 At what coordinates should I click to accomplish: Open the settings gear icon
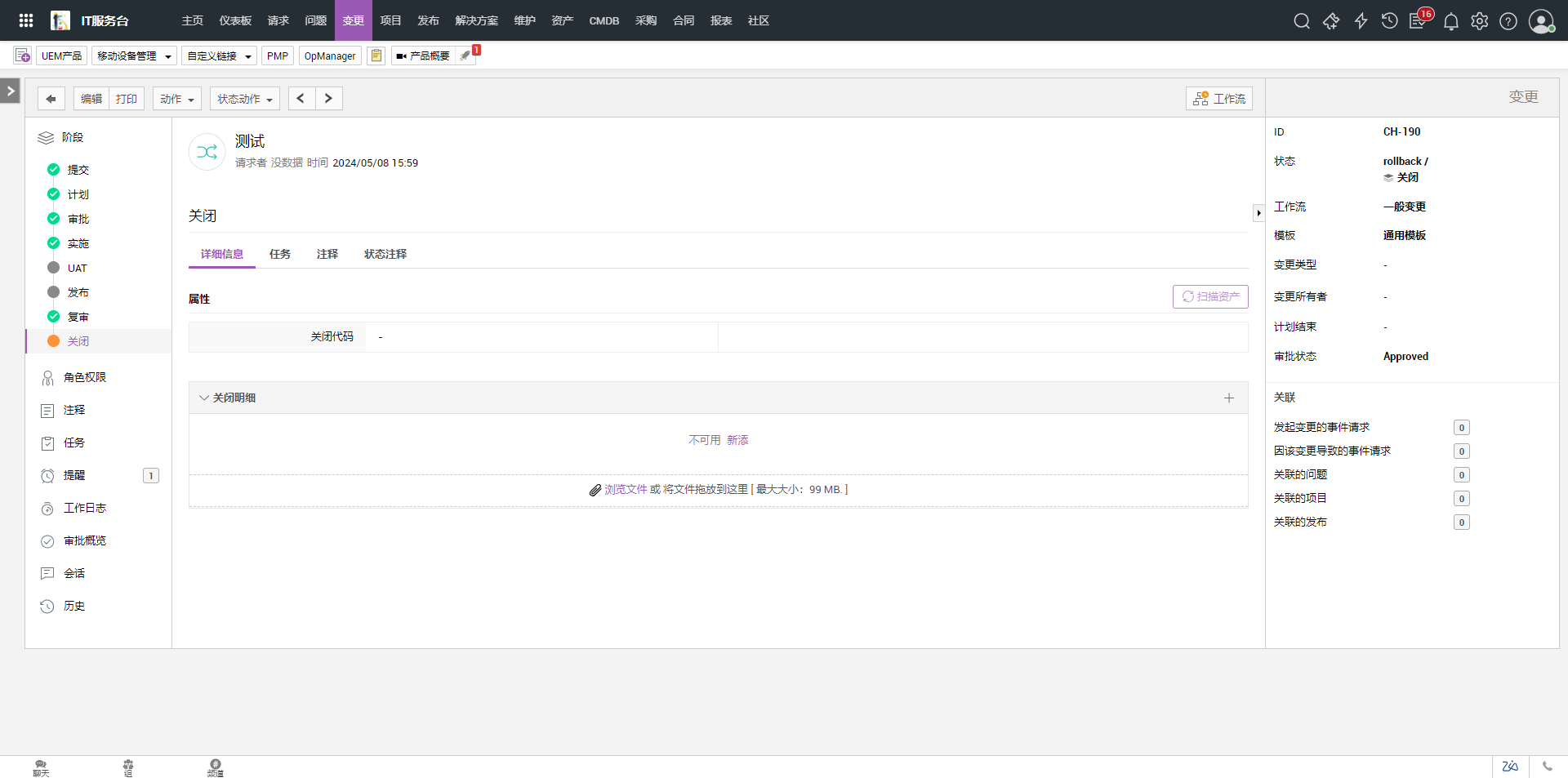(1479, 21)
